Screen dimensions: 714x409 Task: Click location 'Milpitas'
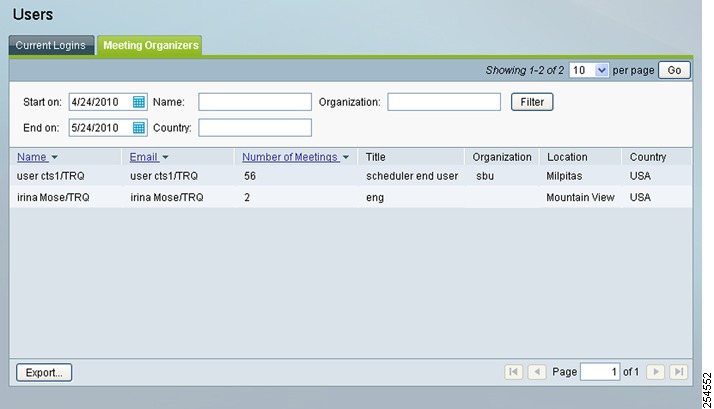[564, 176]
